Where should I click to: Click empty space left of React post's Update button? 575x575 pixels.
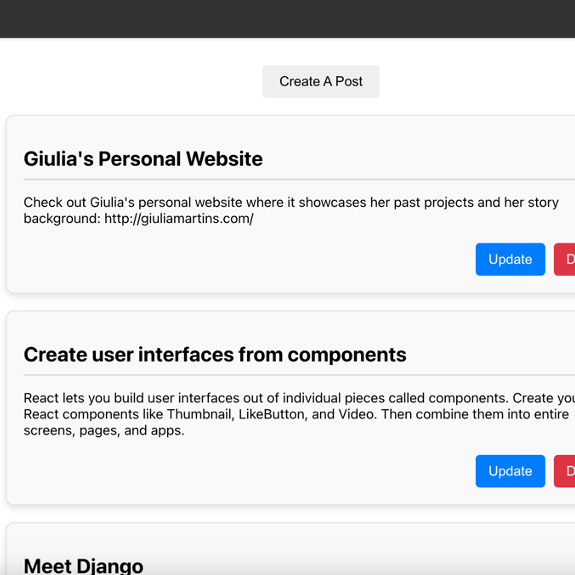tap(249, 471)
